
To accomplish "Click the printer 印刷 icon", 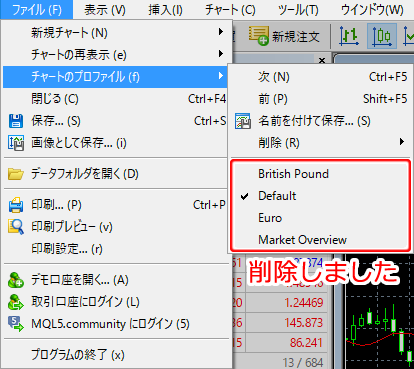I will pos(16,205).
